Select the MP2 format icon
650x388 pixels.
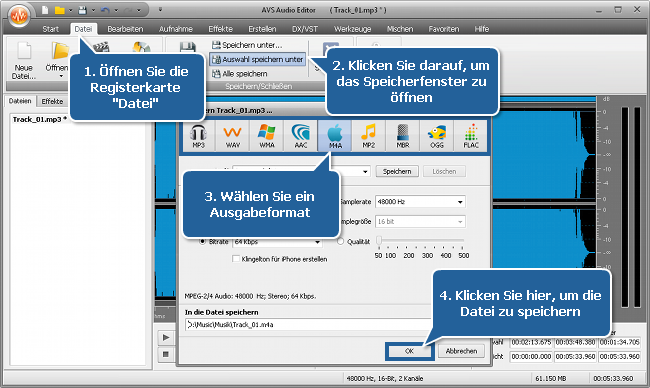[369, 136]
